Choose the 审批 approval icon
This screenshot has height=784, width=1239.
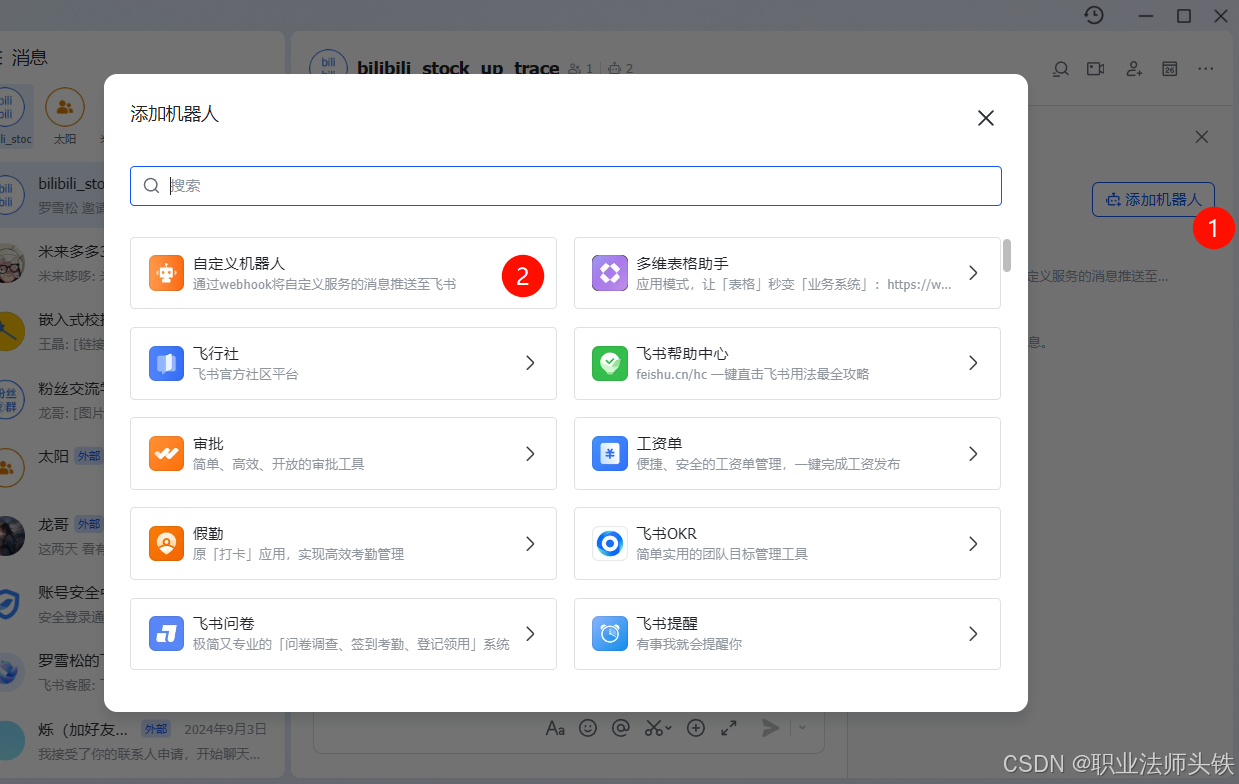(x=166, y=453)
